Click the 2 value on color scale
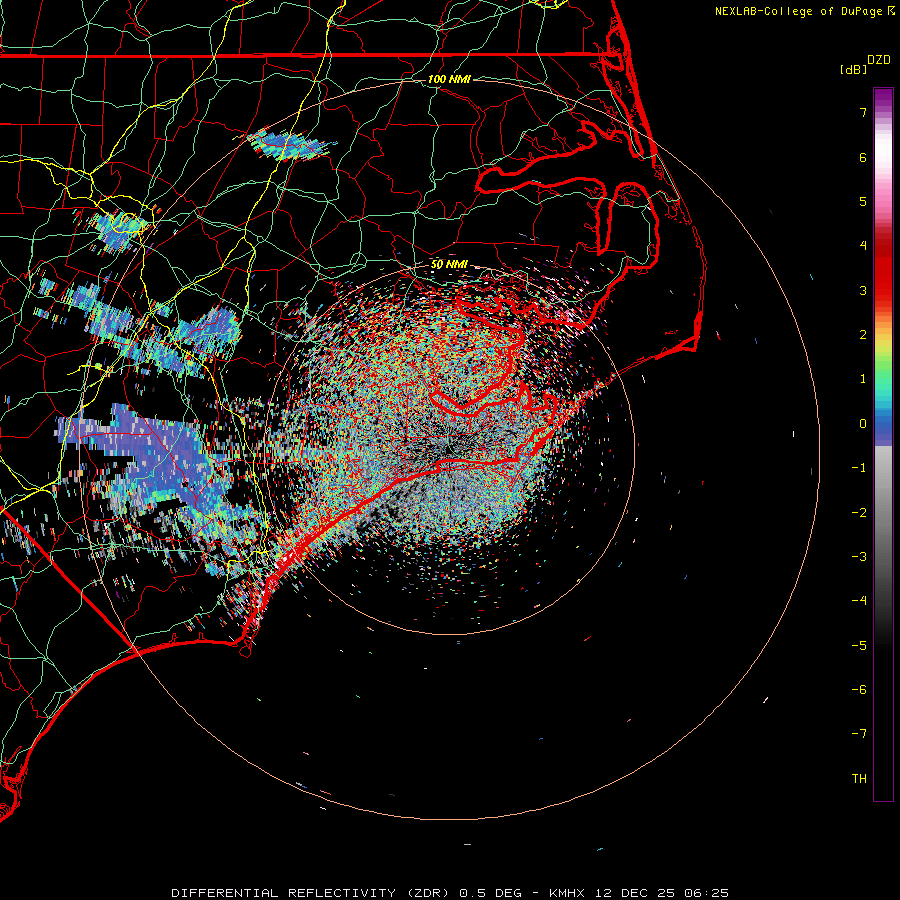Viewport: 900px width, 900px height. coord(863,335)
